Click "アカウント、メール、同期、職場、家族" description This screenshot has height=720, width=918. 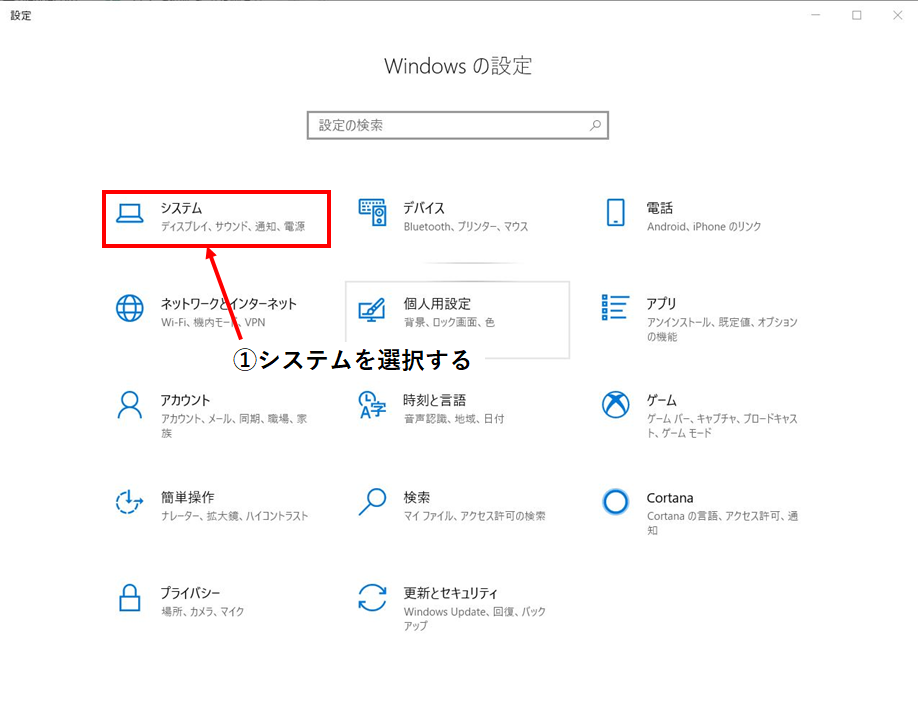(234, 426)
